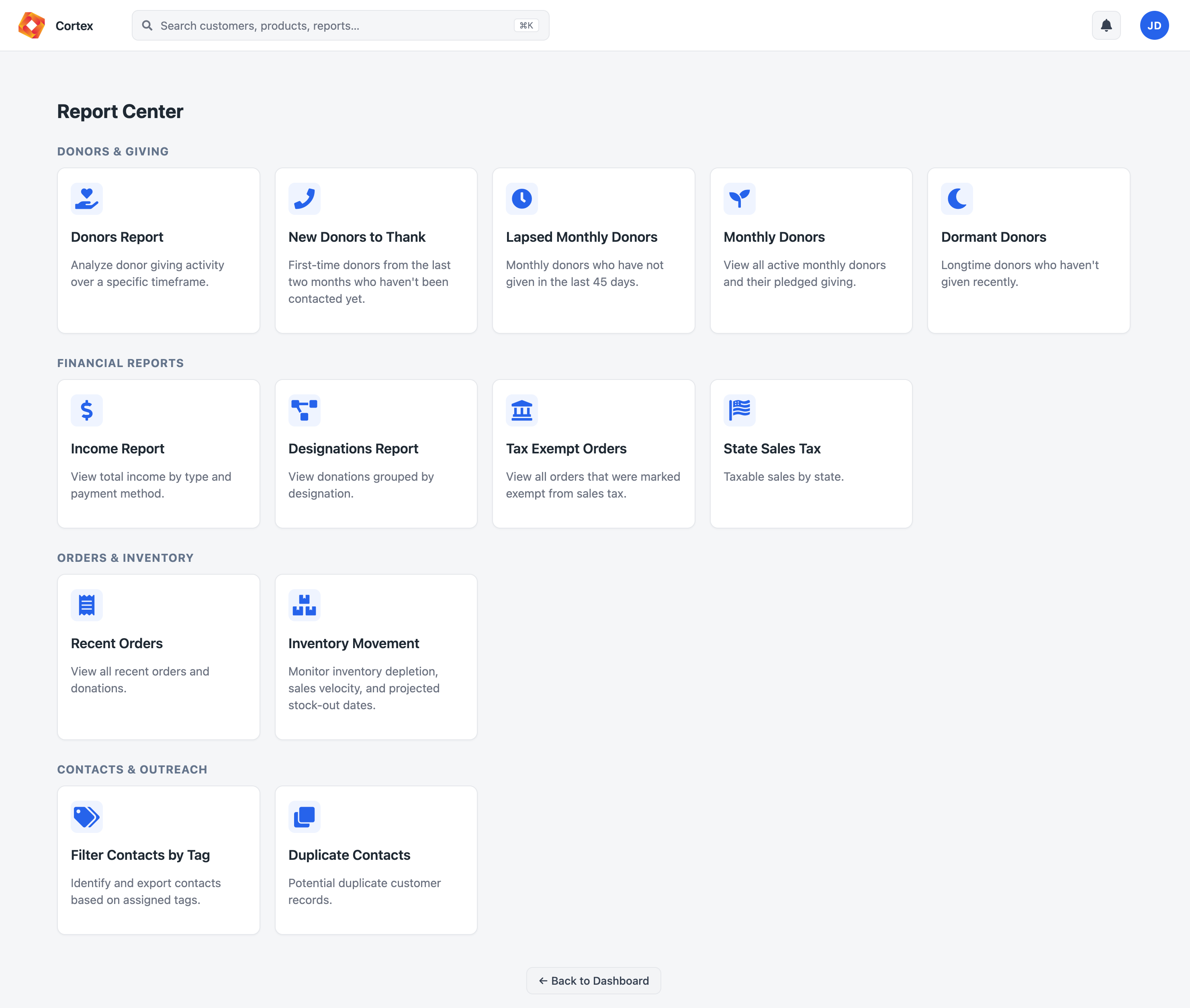Click 'View all orders that were marked' text
1190x1008 pixels.
[x=593, y=485]
